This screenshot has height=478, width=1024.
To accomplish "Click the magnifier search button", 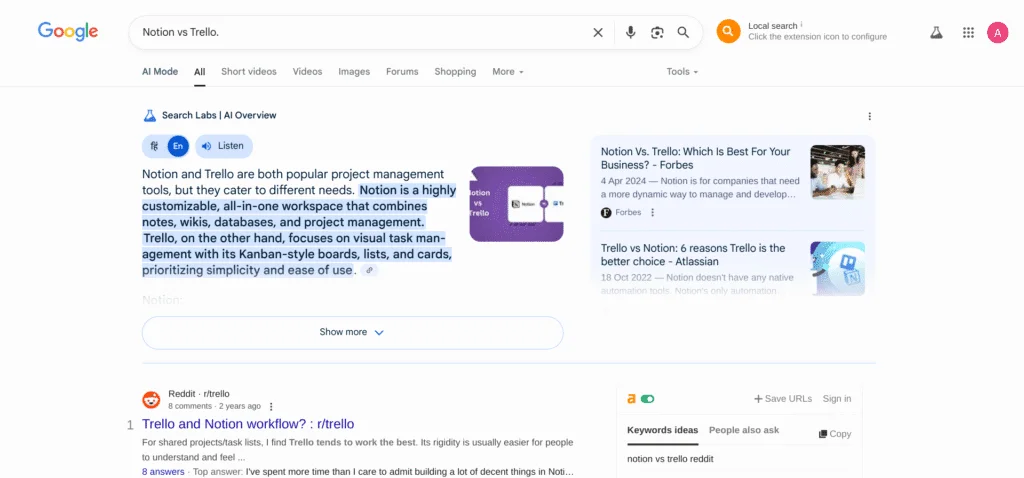I will point(684,32).
